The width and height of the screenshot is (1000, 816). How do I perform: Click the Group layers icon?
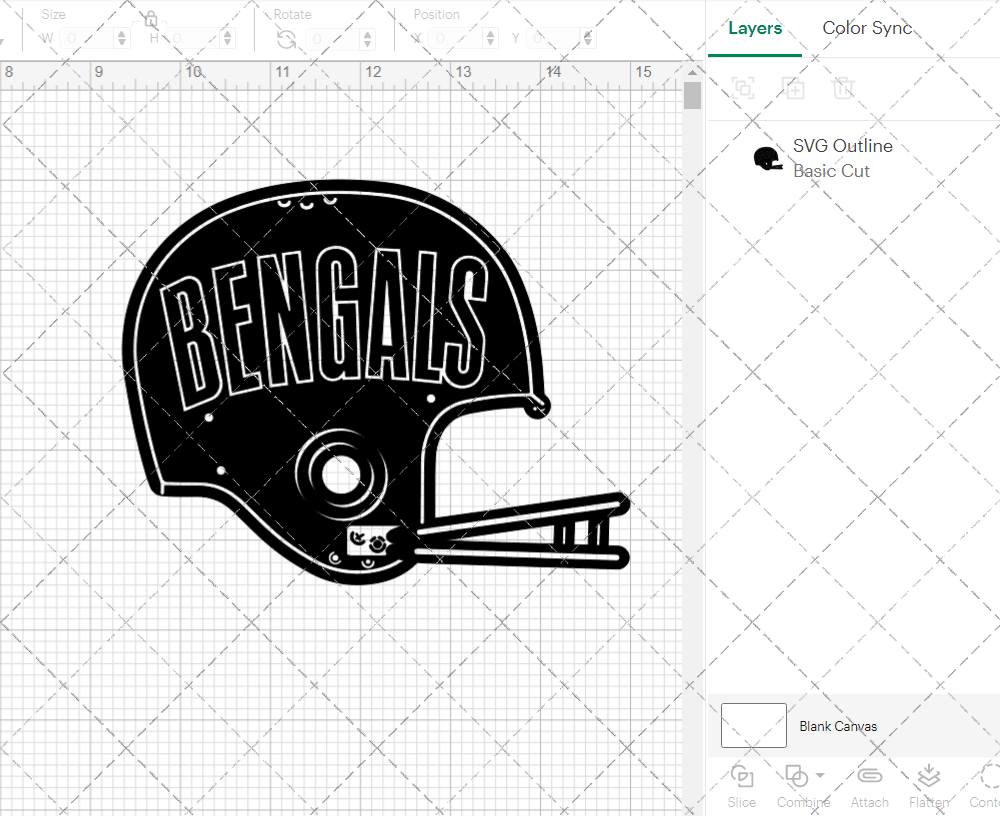pyautogui.click(x=743, y=87)
